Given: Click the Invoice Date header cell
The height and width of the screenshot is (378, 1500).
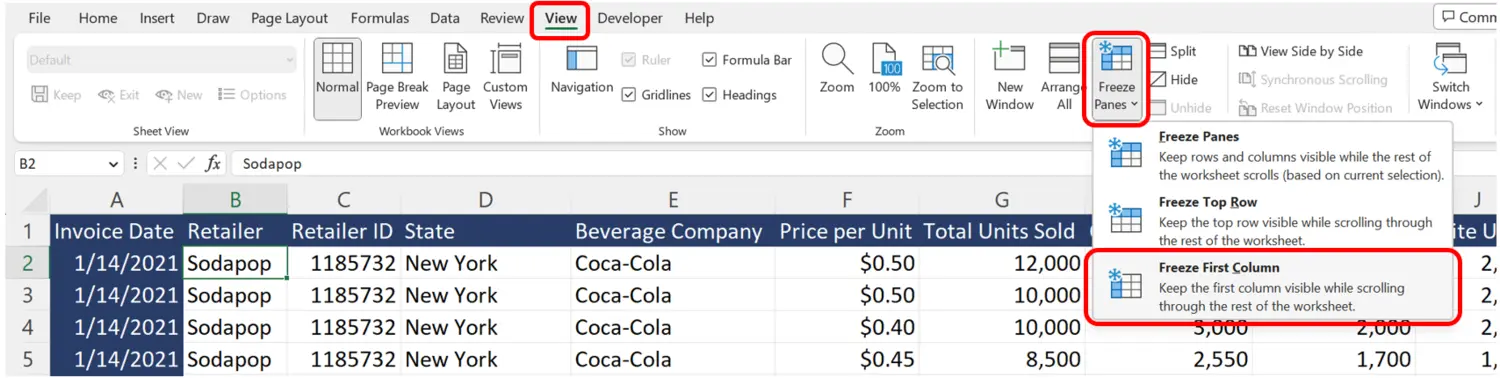Looking at the screenshot, I should tap(117, 231).
